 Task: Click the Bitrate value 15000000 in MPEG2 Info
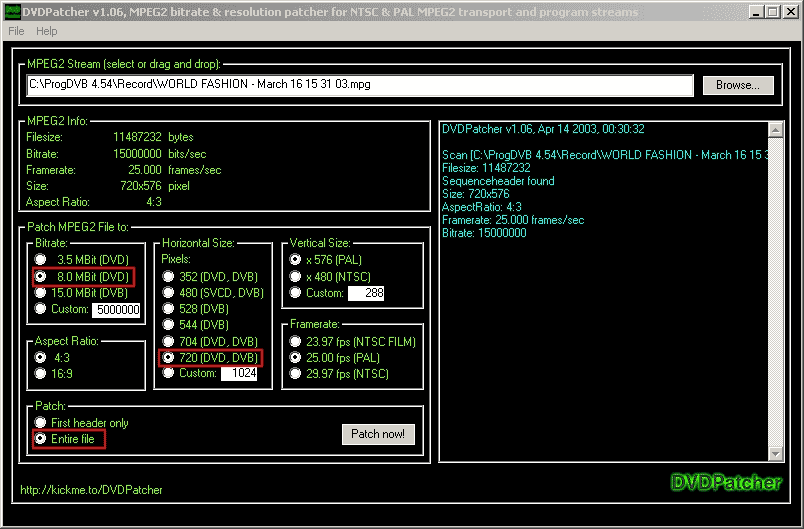point(137,154)
